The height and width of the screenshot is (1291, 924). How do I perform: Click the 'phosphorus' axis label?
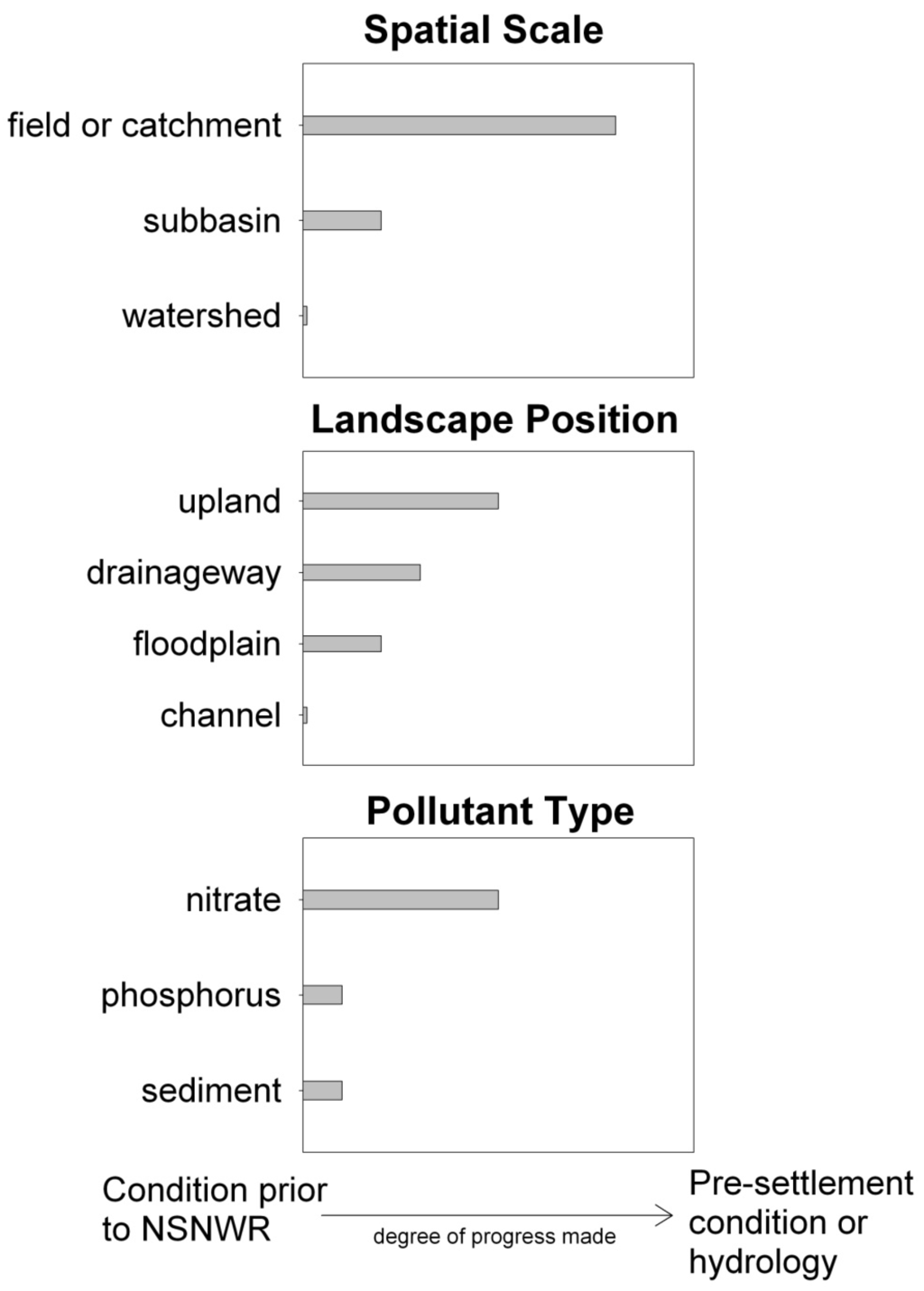(190, 995)
